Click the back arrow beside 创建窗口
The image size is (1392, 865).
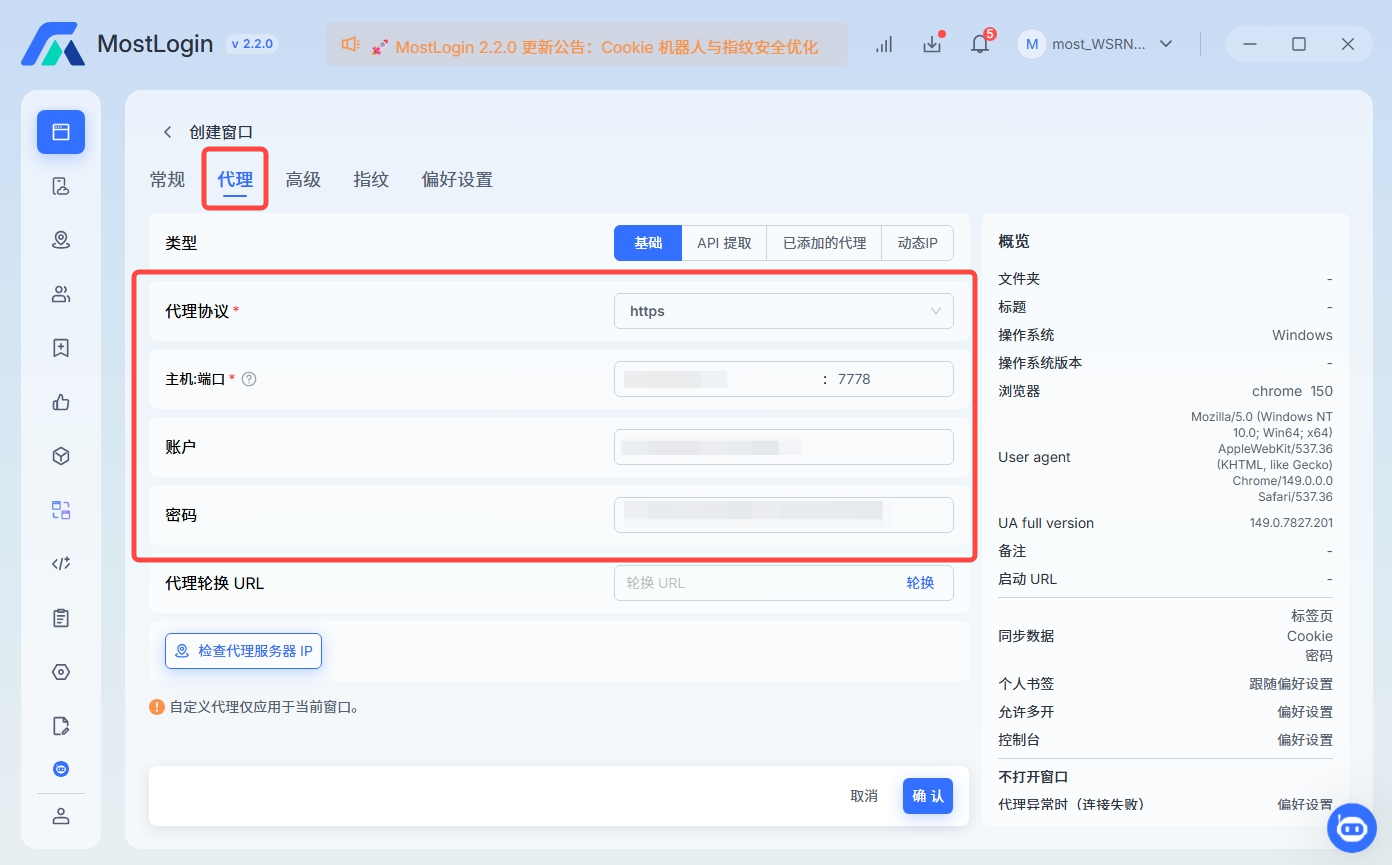pyautogui.click(x=167, y=132)
